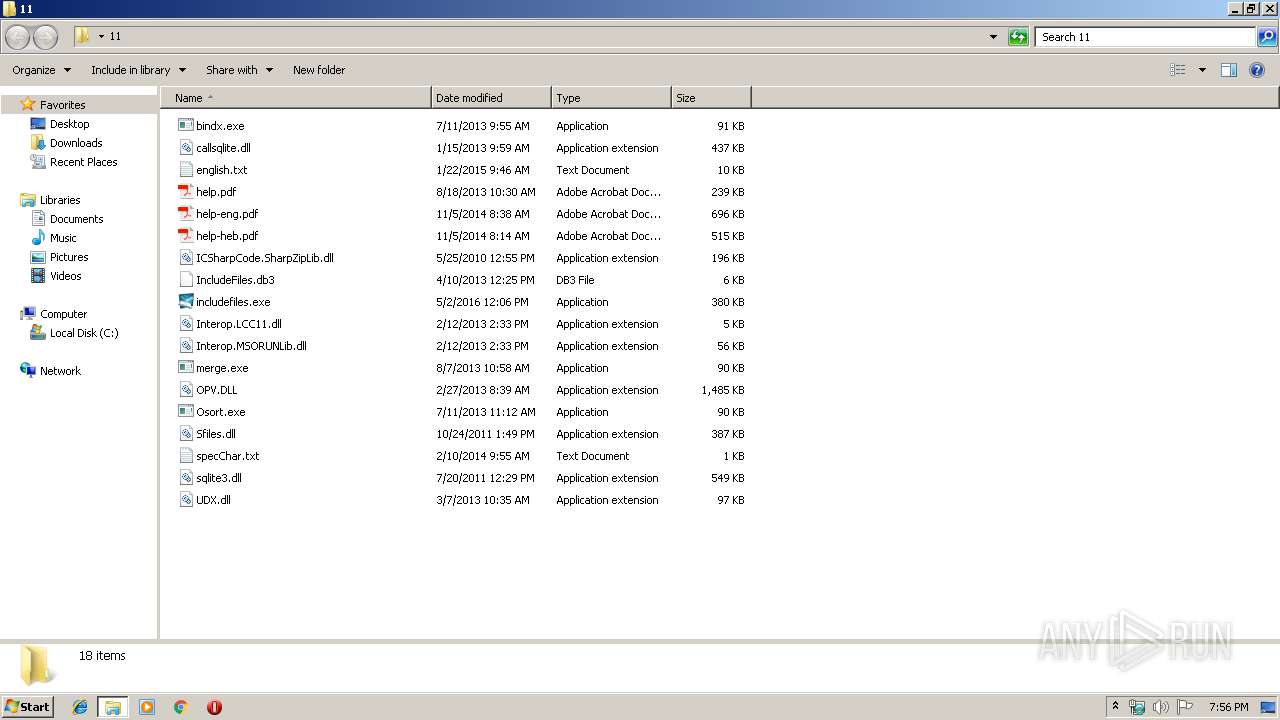The width and height of the screenshot is (1280, 720).
Task: Click the 7:56 PM system clock
Action: [x=1228, y=707]
